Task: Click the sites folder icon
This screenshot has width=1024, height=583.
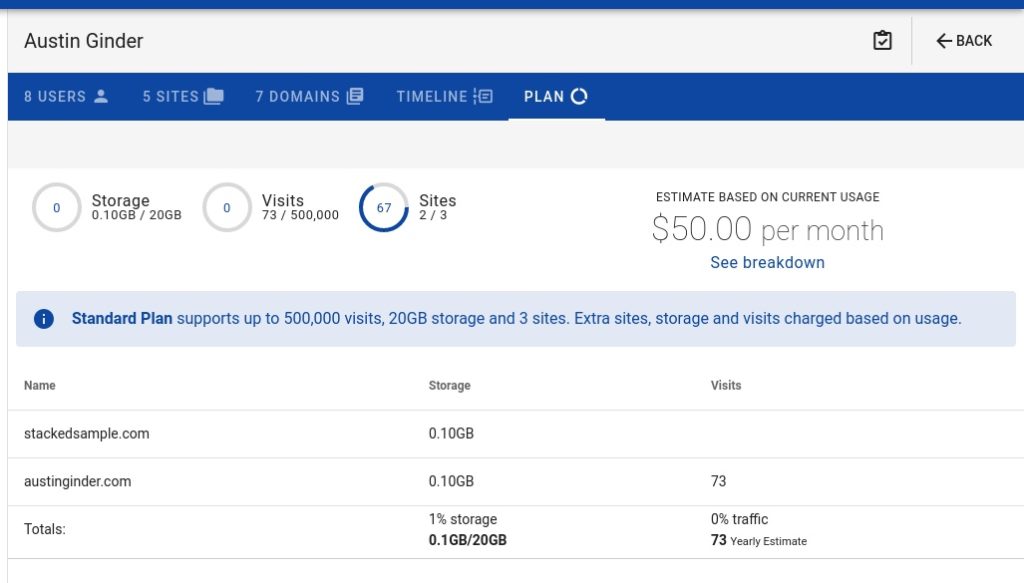Action: click(x=214, y=97)
